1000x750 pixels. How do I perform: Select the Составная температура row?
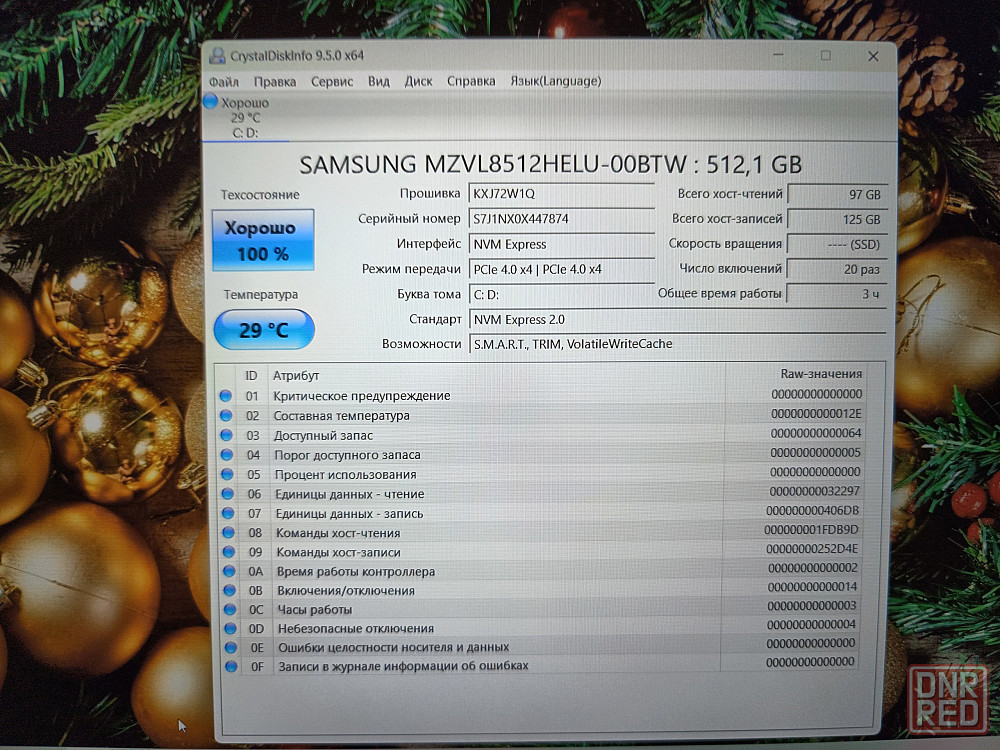[541, 415]
